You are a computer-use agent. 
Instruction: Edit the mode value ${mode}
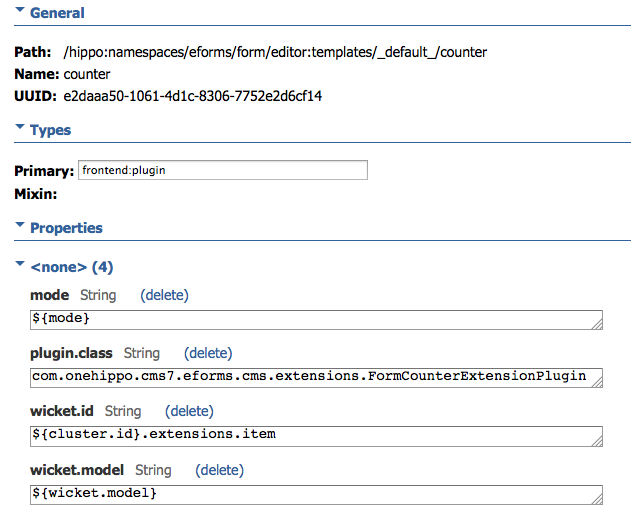pos(316,320)
